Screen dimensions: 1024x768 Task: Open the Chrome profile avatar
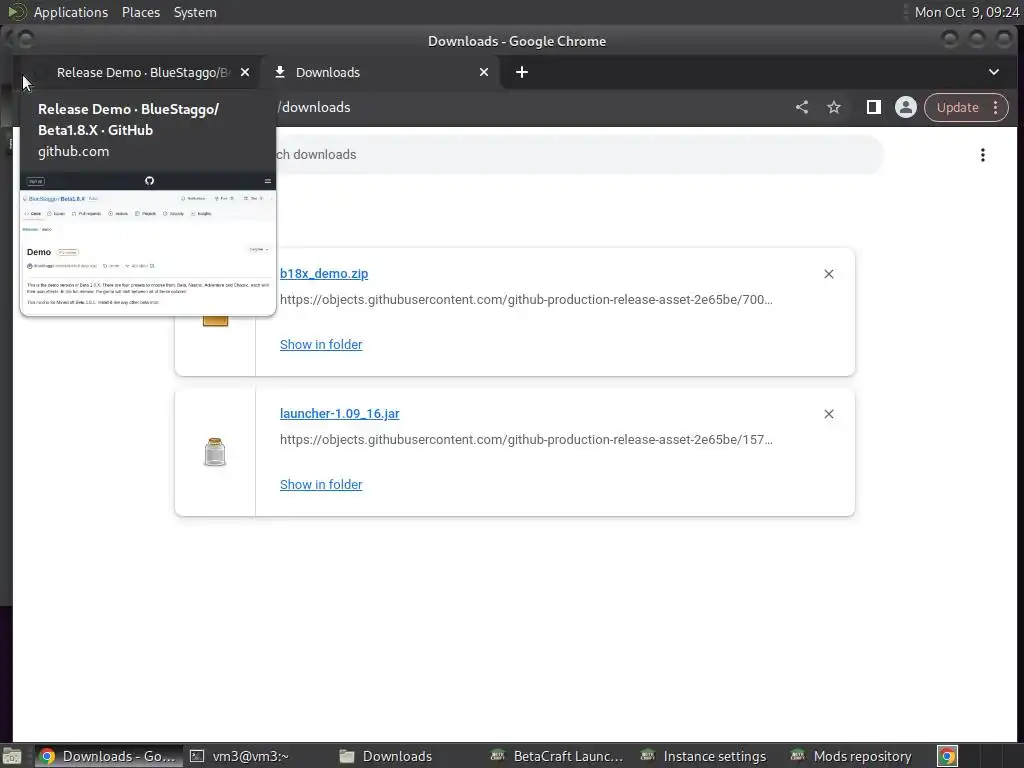[x=905, y=108]
